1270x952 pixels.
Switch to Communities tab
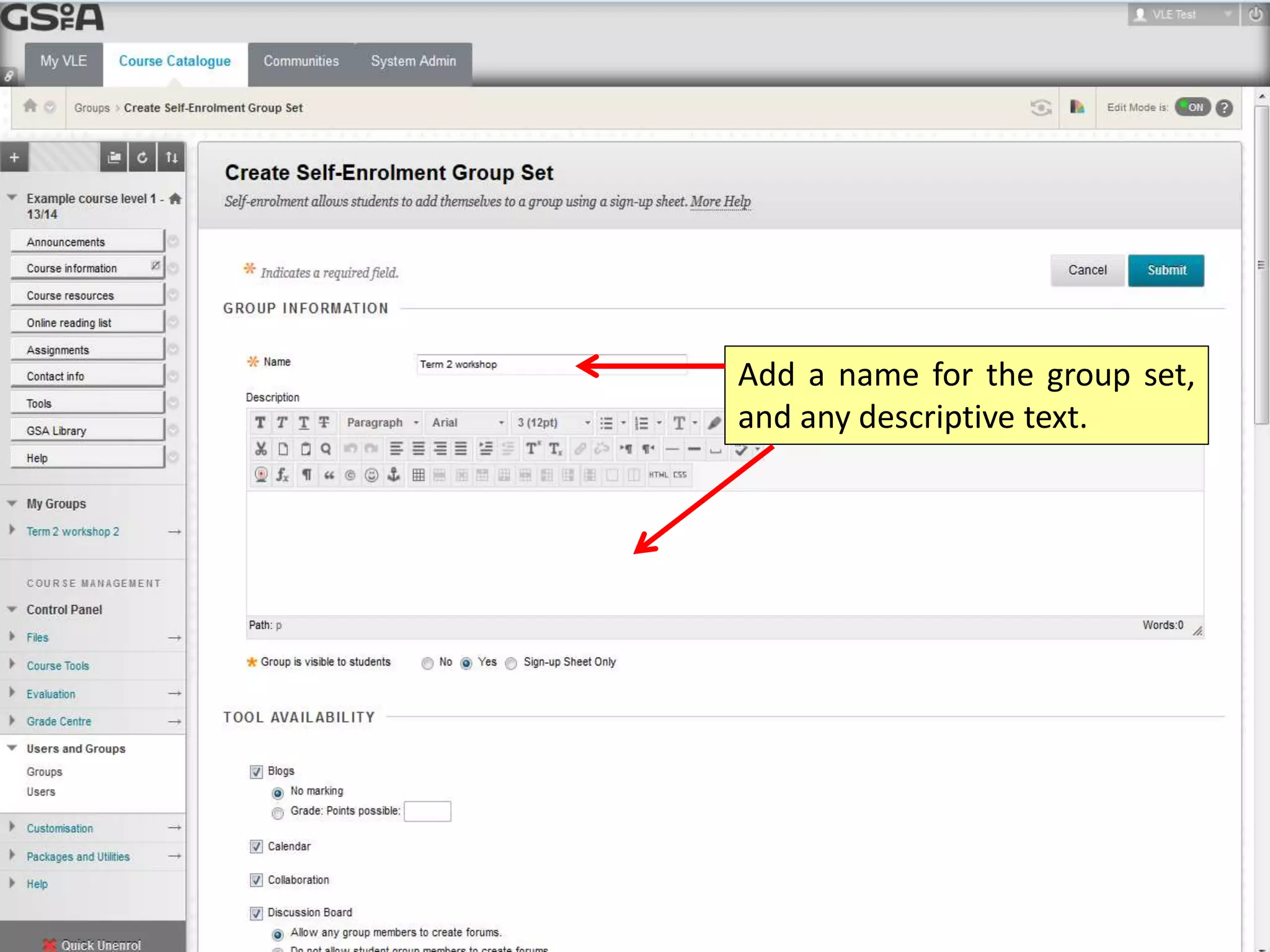coord(301,61)
